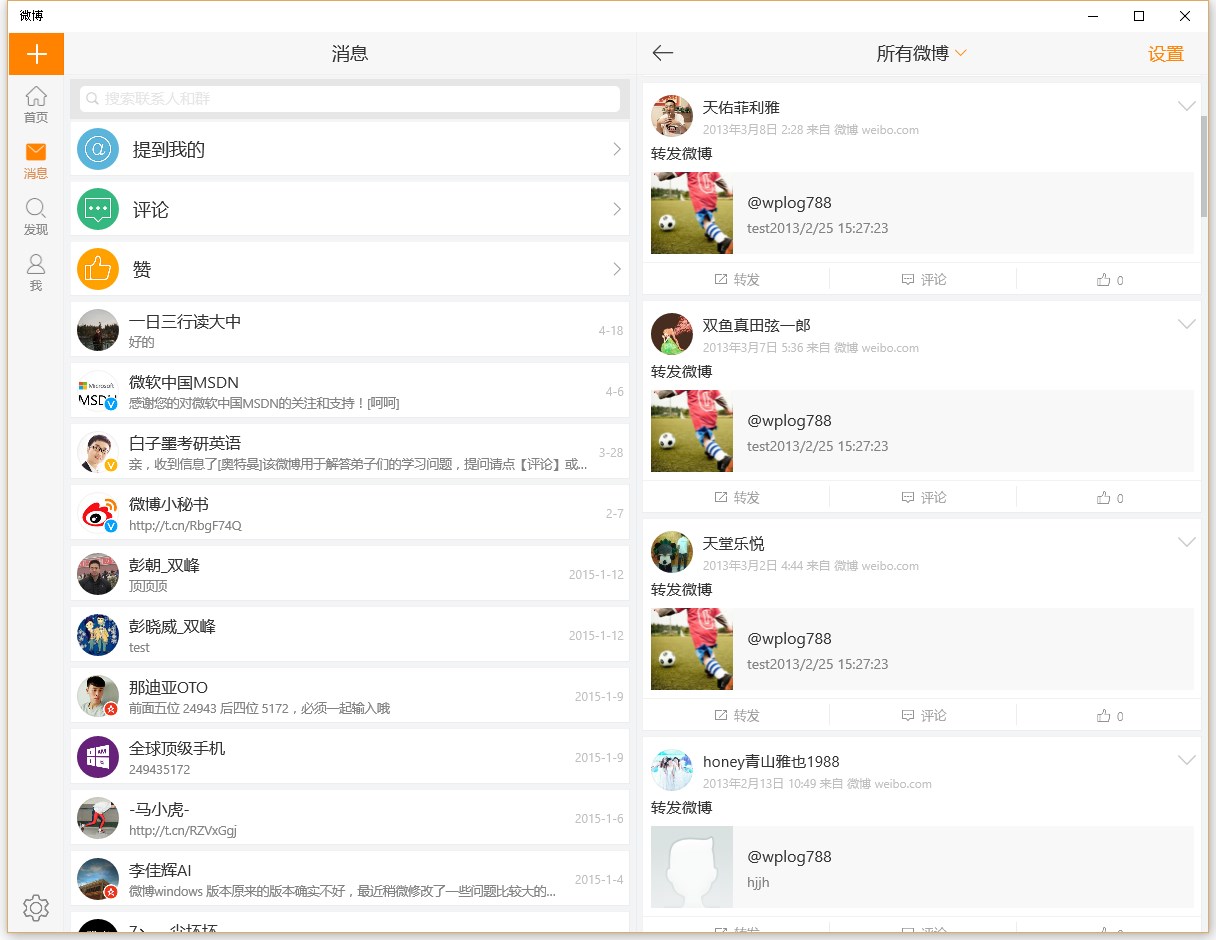Image resolution: width=1216 pixels, height=940 pixels.
Task: Click @wplog788 in 天佑菲利雅 post
Action: coord(789,203)
